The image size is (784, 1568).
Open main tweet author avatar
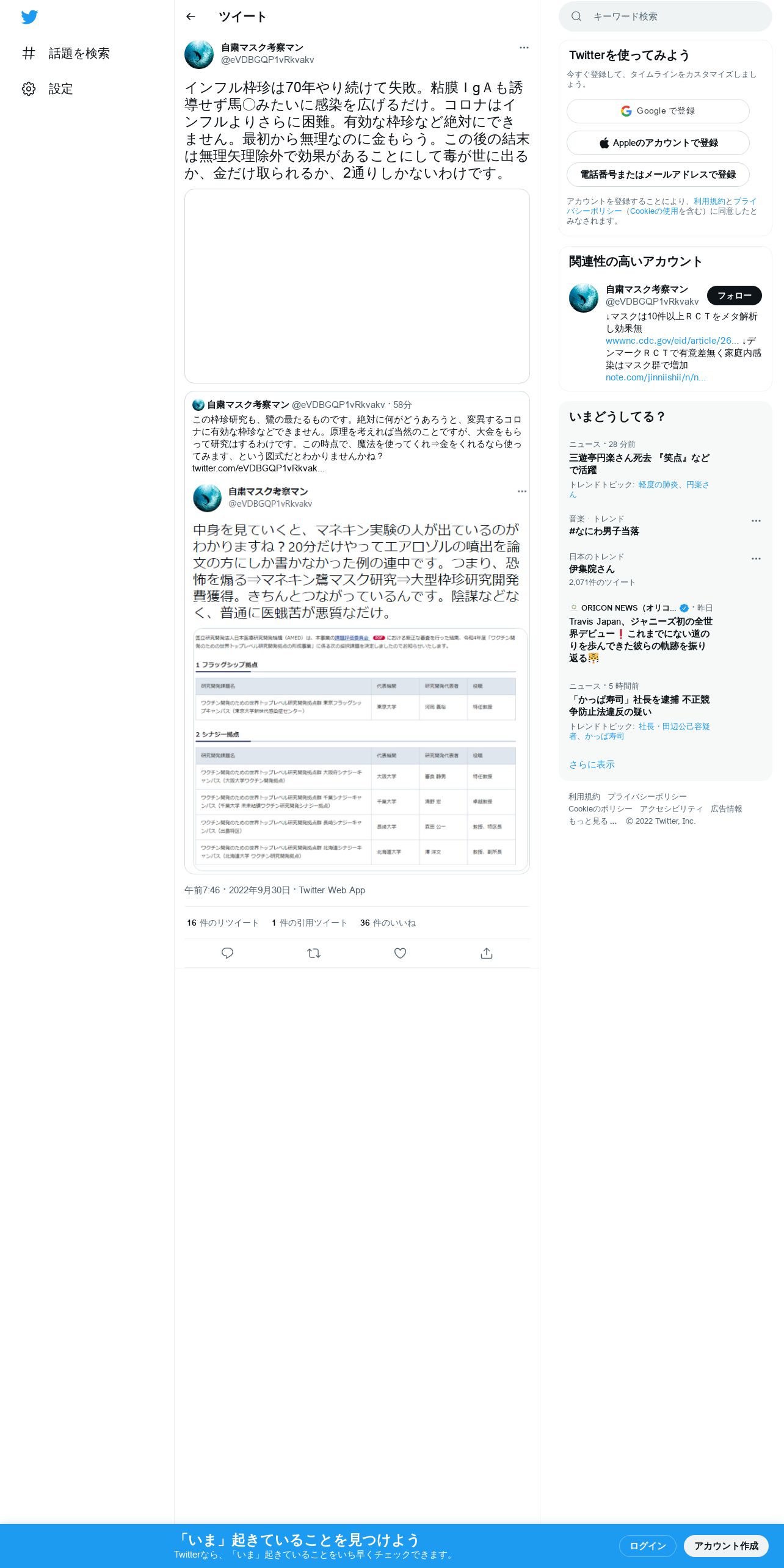click(199, 54)
